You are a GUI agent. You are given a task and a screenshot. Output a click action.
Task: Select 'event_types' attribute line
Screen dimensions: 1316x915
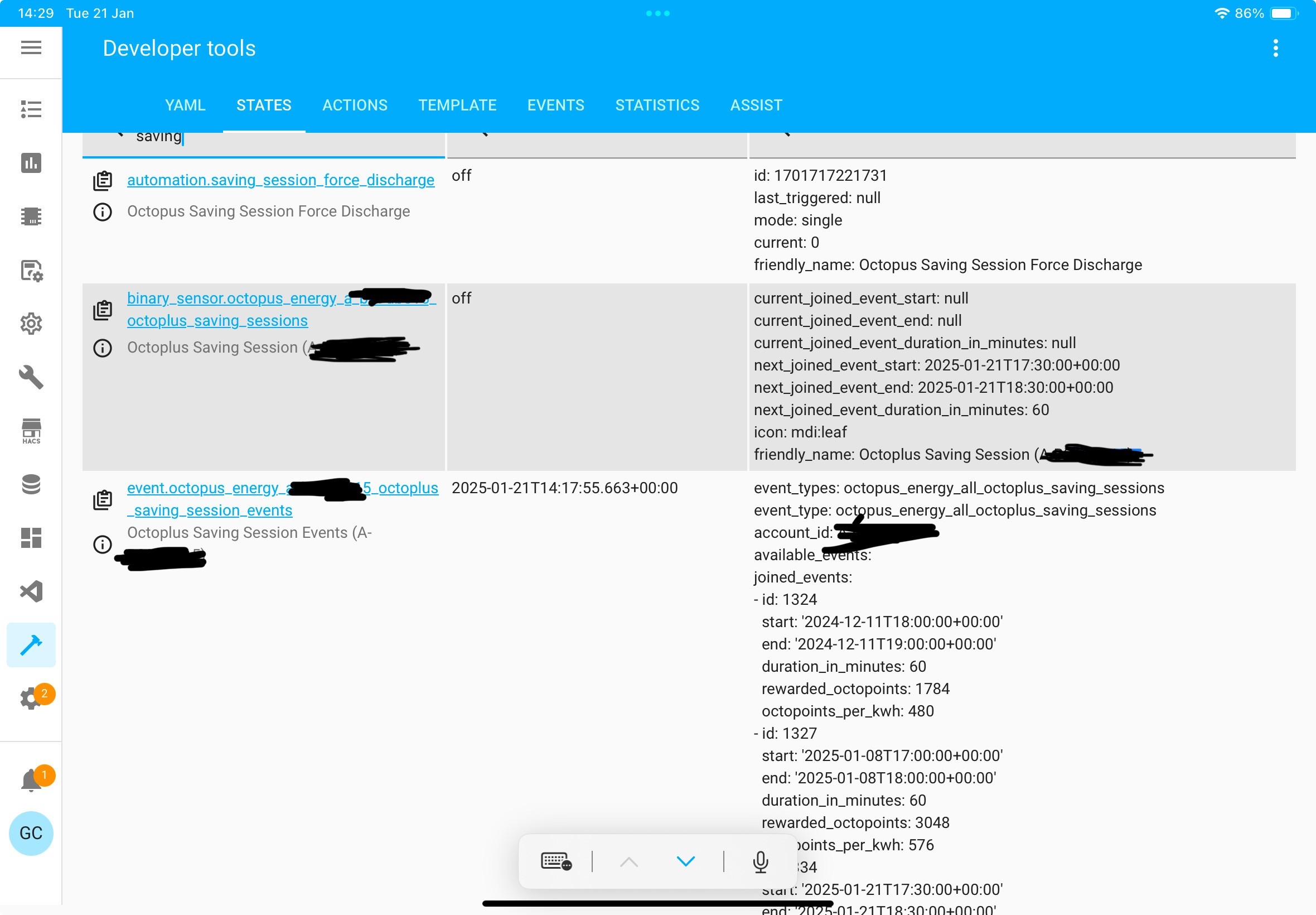pos(959,488)
